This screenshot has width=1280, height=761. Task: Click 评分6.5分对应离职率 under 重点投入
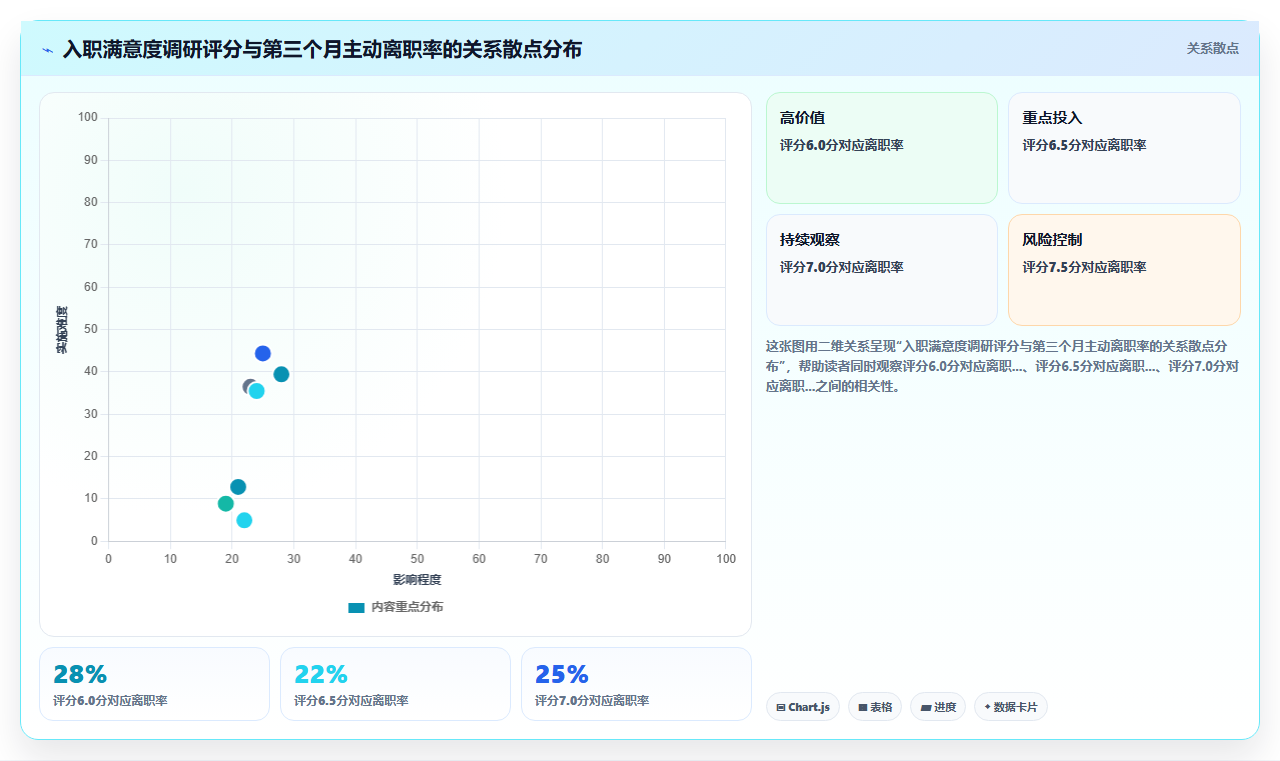[1084, 145]
